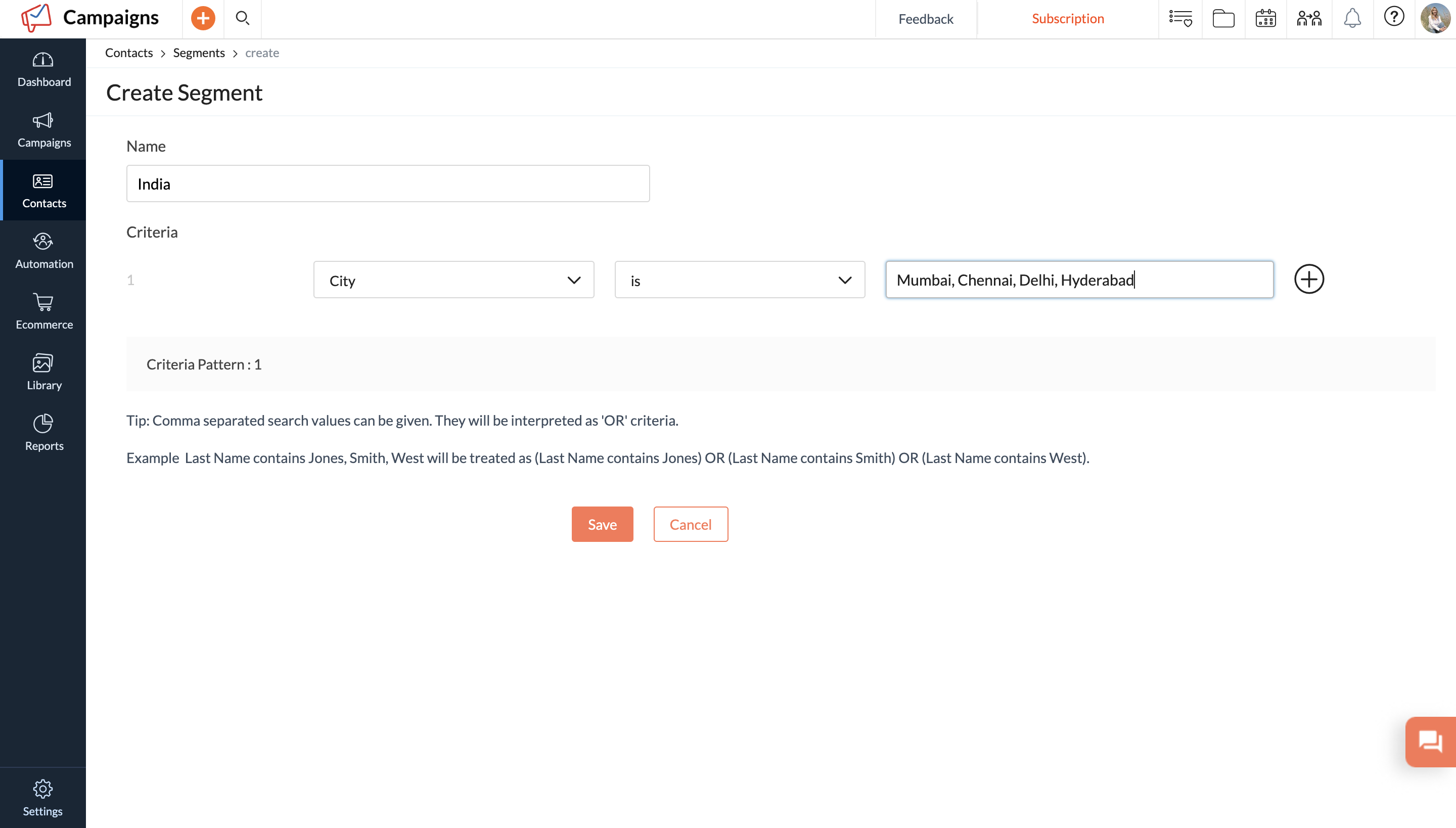1456x828 pixels.
Task: Go to Segments via the breadcrumb
Action: point(199,53)
